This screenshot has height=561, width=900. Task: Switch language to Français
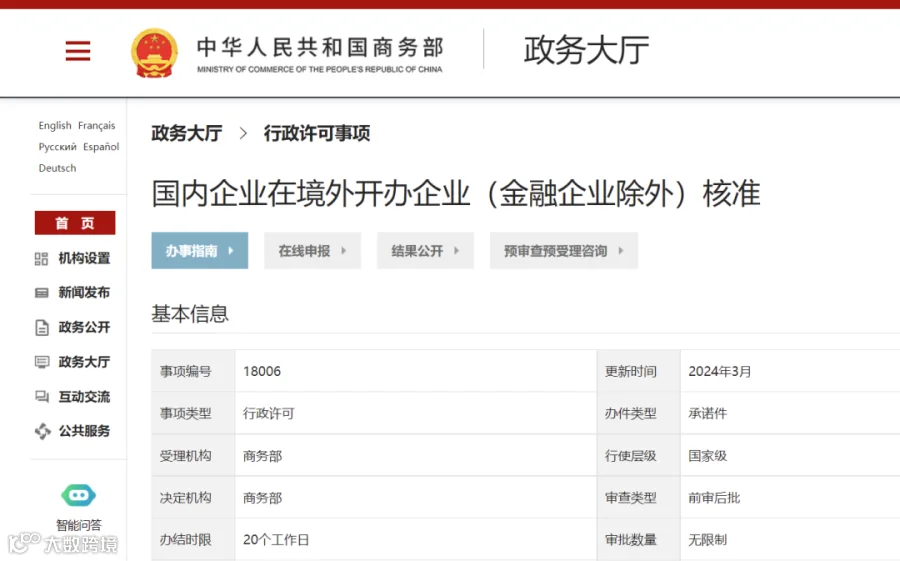pyautogui.click(x=96, y=125)
